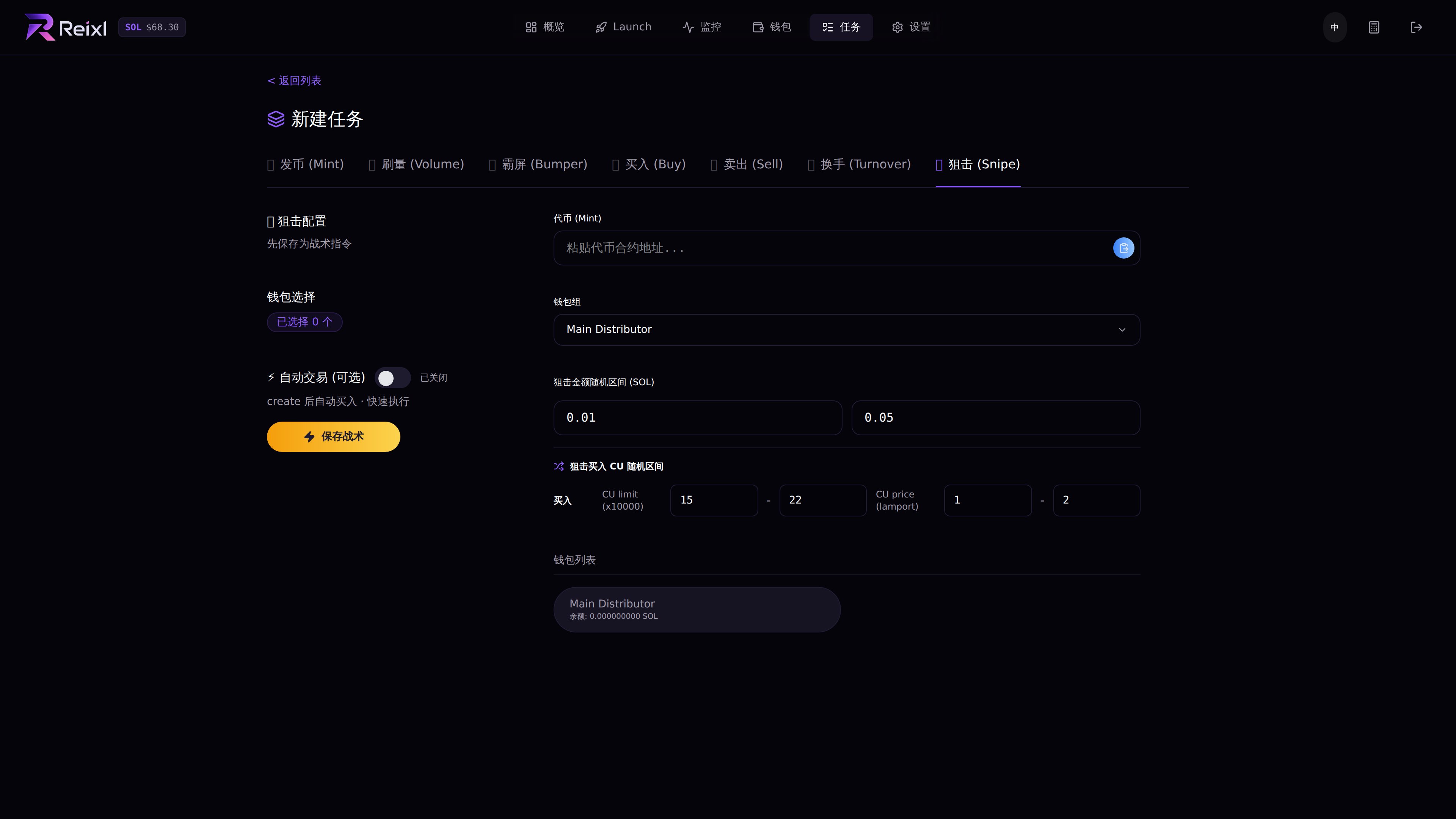Click the 0.05 maximum snipe amount field

click(995, 418)
